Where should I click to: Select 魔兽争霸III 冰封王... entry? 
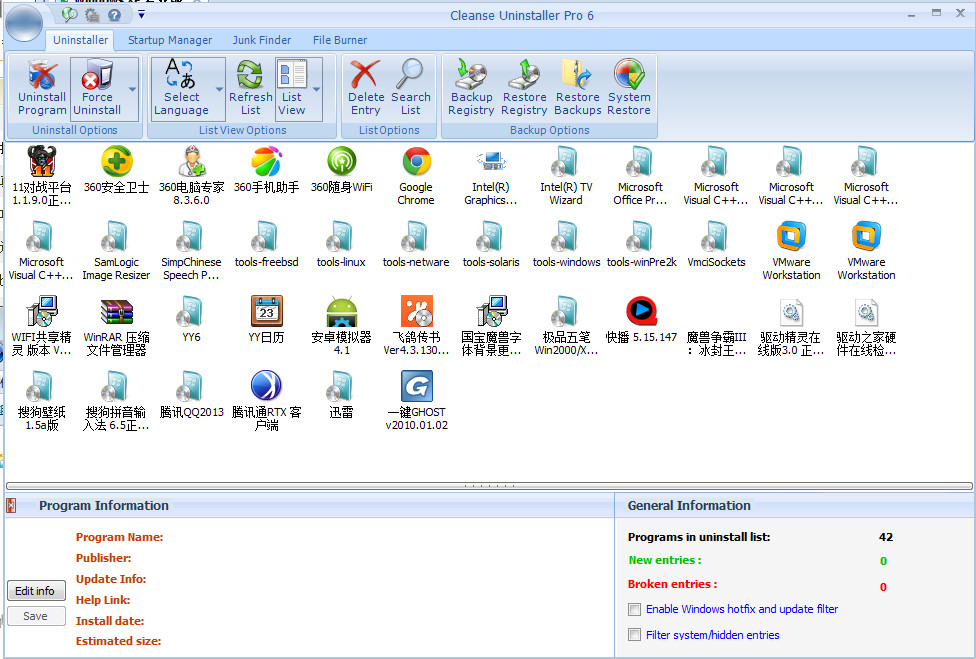(x=716, y=345)
